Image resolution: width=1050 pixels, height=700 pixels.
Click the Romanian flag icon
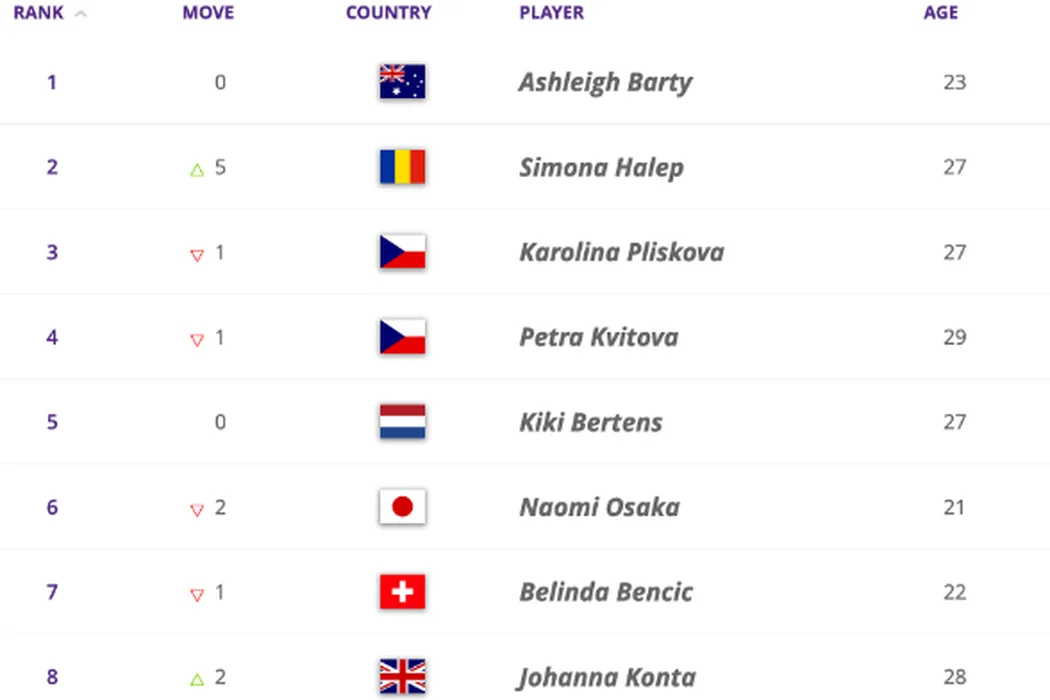[x=402, y=167]
